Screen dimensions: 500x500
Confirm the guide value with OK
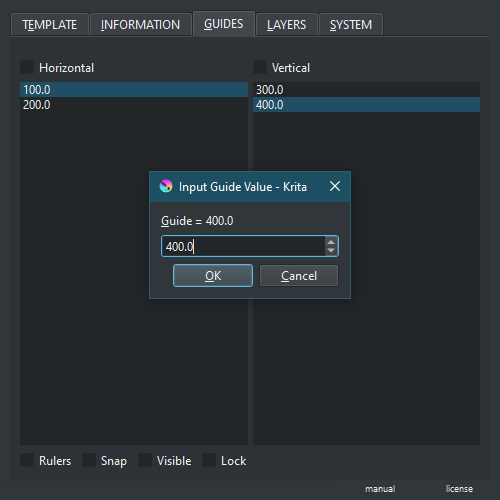pos(213,276)
